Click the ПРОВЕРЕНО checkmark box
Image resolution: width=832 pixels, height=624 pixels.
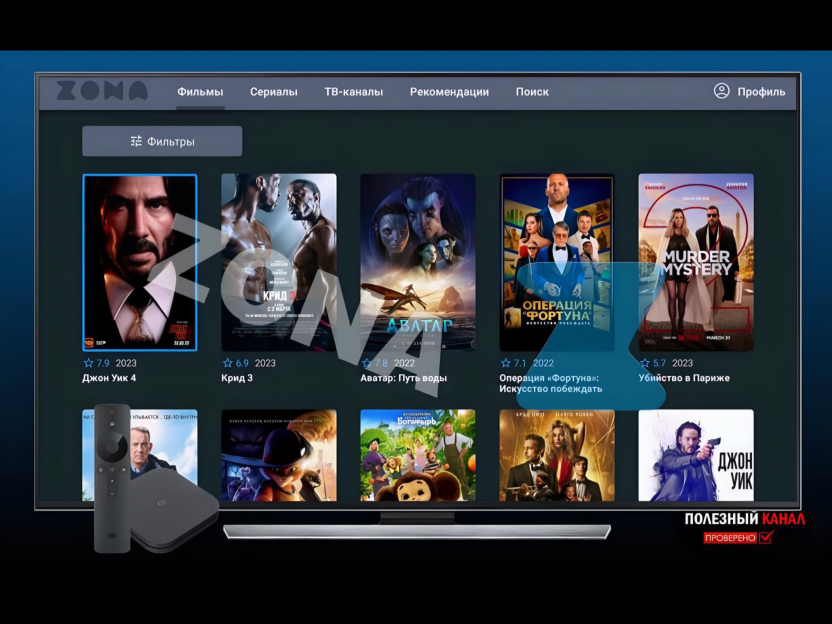point(766,537)
